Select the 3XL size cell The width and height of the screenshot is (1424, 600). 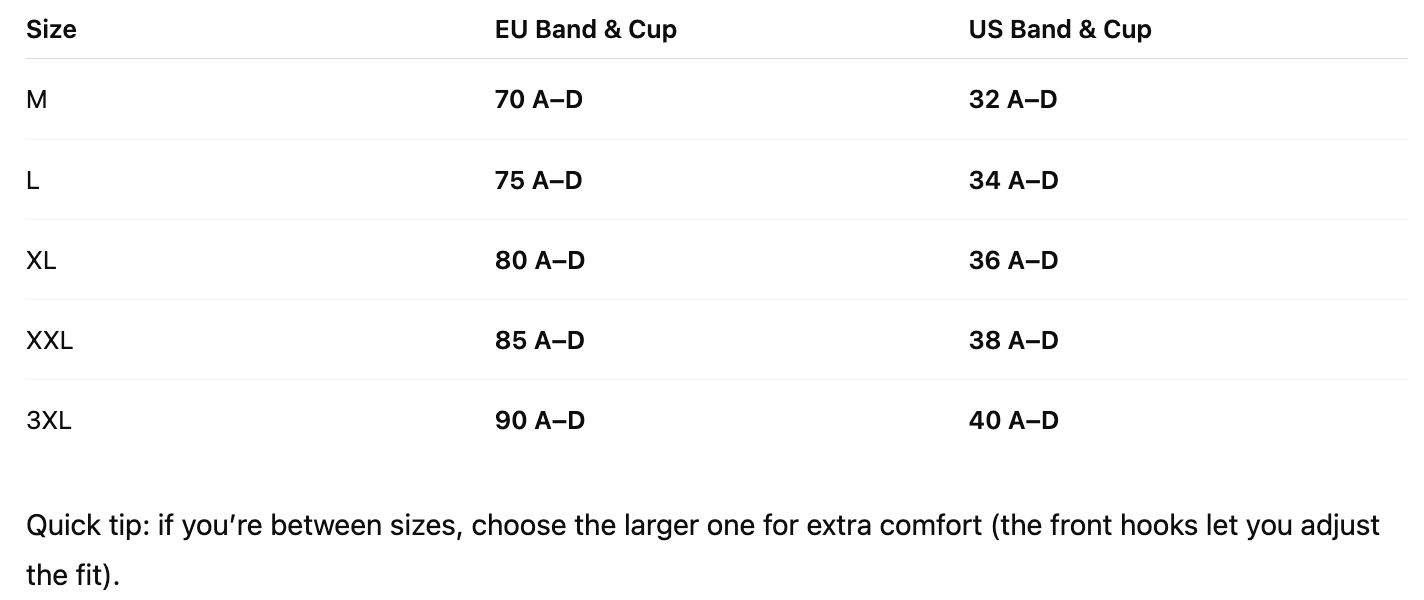click(49, 420)
